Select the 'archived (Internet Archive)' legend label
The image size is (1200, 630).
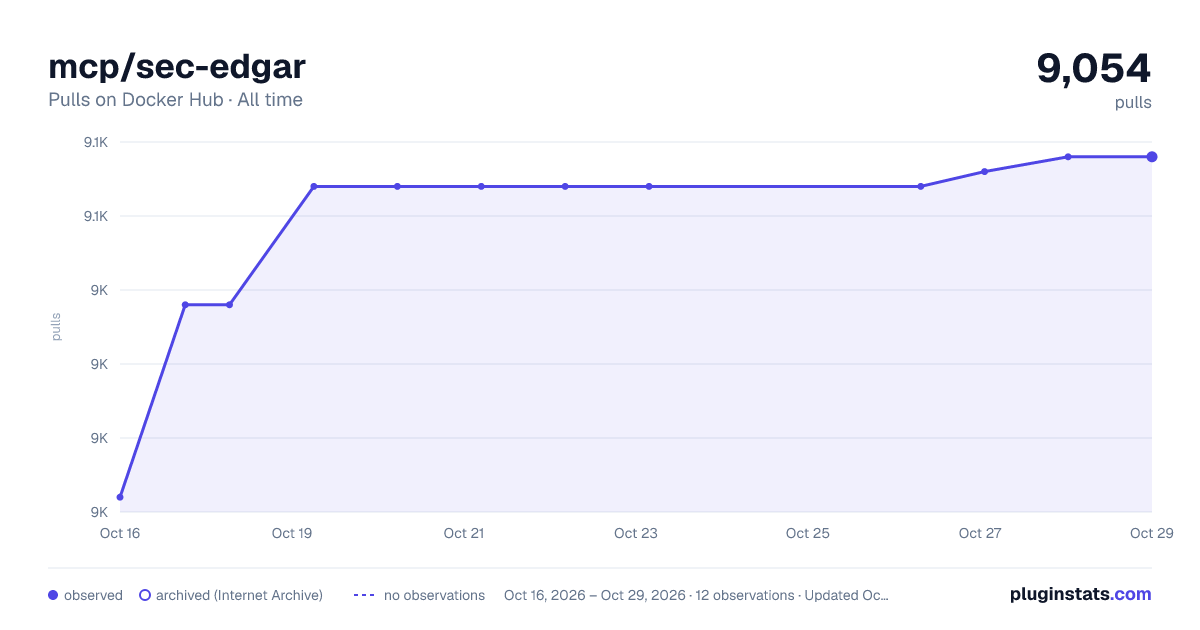tap(239, 595)
